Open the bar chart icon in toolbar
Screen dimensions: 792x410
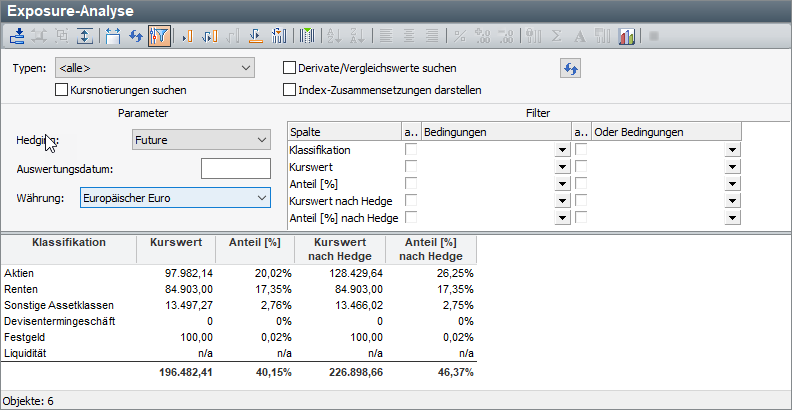[x=627, y=36]
